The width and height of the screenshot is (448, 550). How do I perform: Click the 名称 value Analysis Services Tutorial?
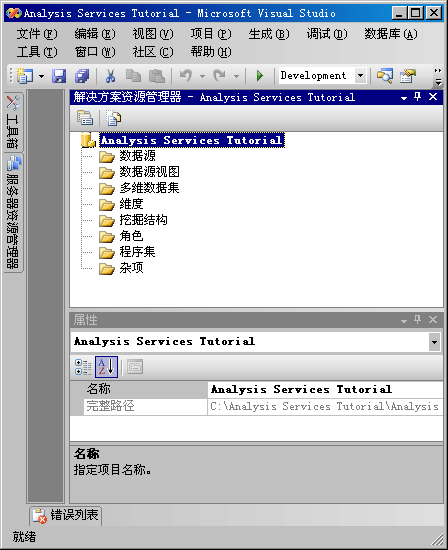tap(325, 389)
